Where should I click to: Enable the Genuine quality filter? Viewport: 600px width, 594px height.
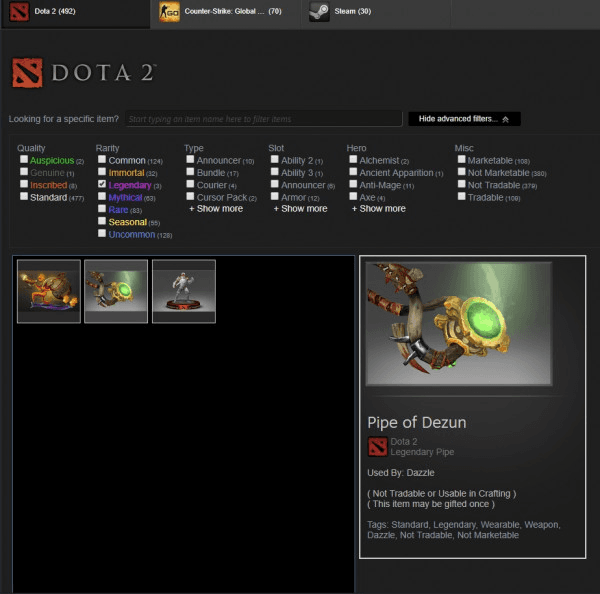click(x=24, y=171)
